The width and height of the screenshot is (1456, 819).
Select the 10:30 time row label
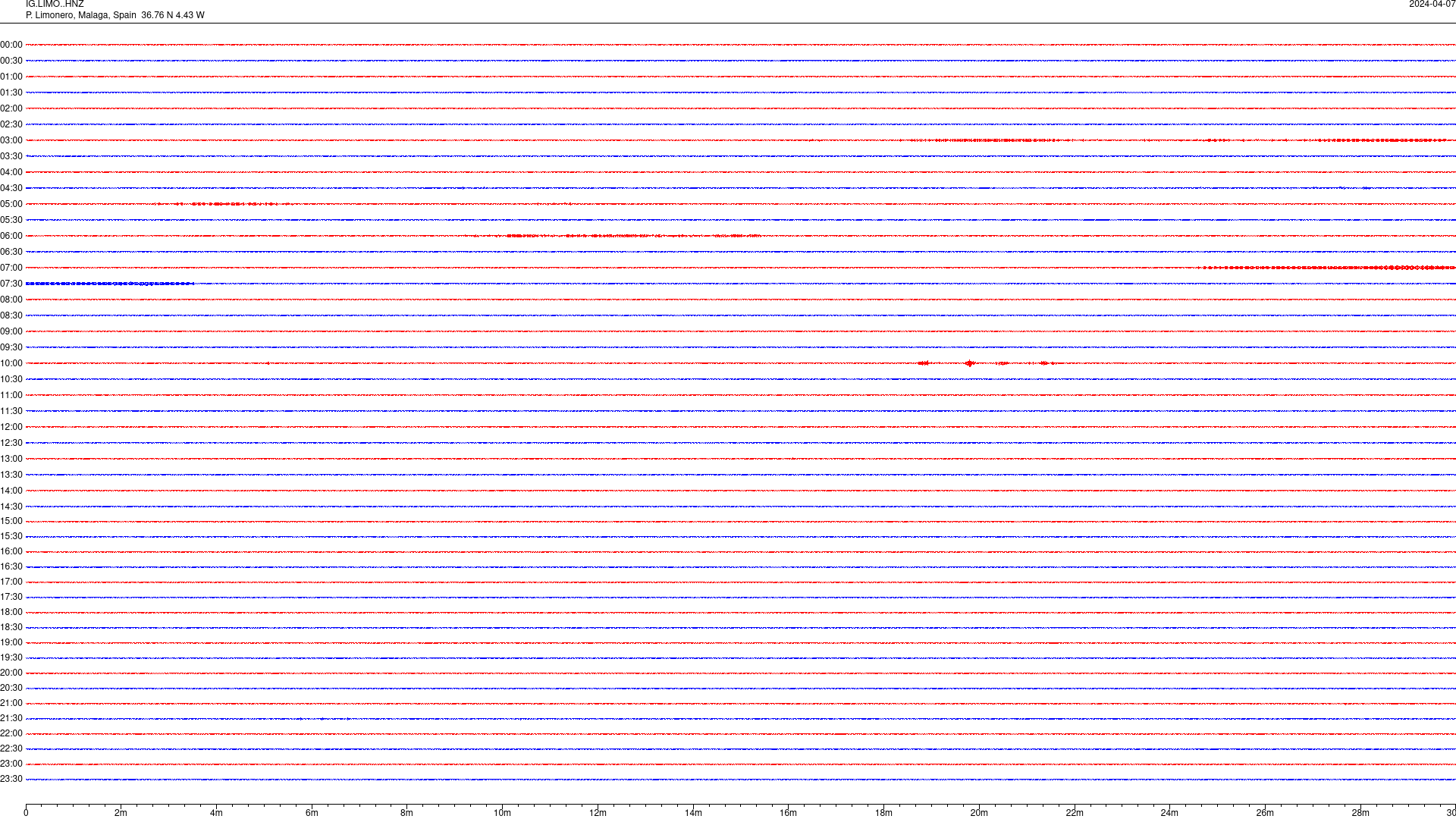(11, 379)
